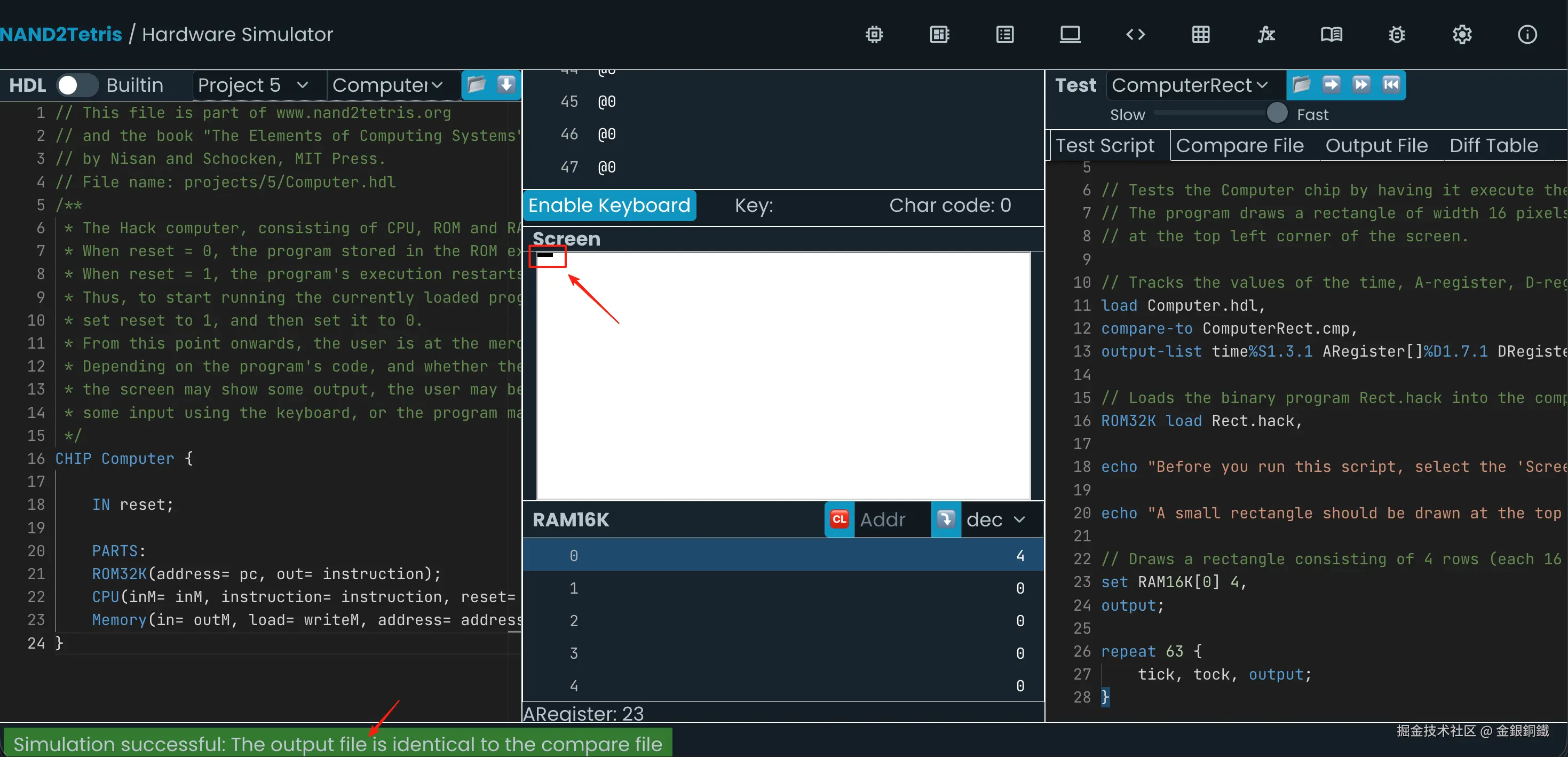Adjust the Slow/Fast speed slider handle
Image resolution: width=1568 pixels, height=757 pixels.
pyautogui.click(x=1277, y=113)
